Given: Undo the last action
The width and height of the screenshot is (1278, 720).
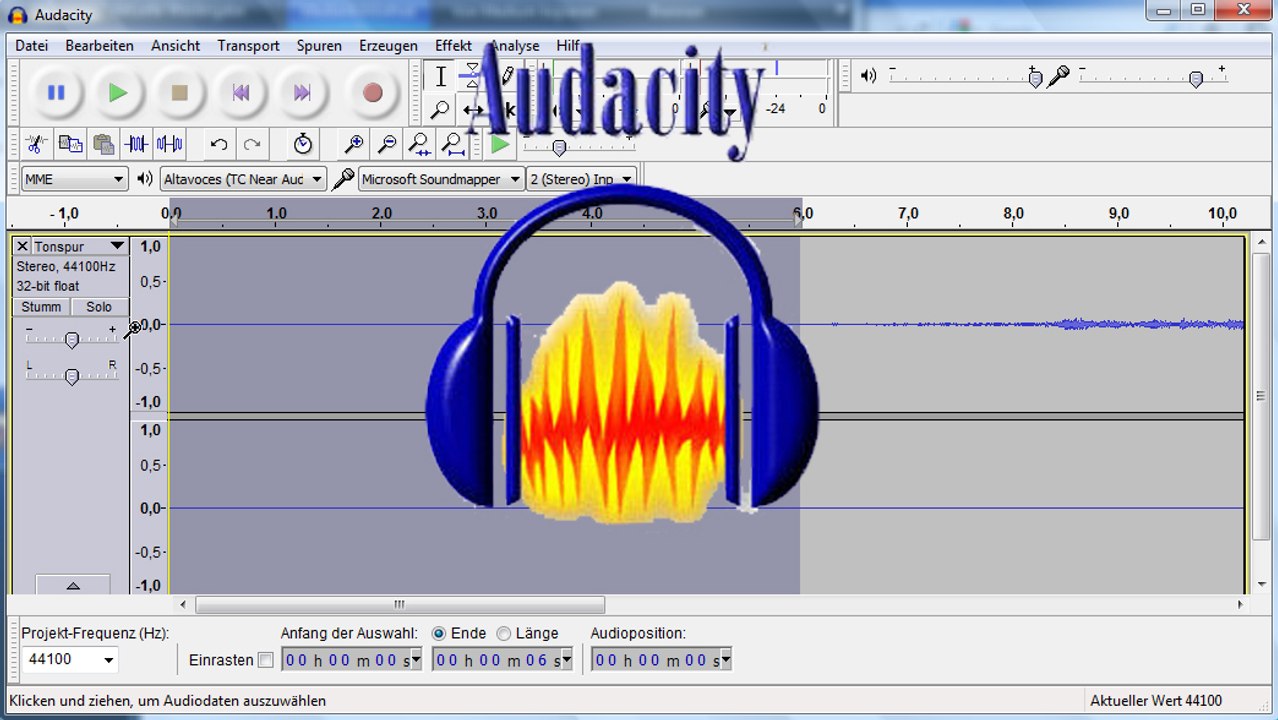Looking at the screenshot, I should coord(219,144).
